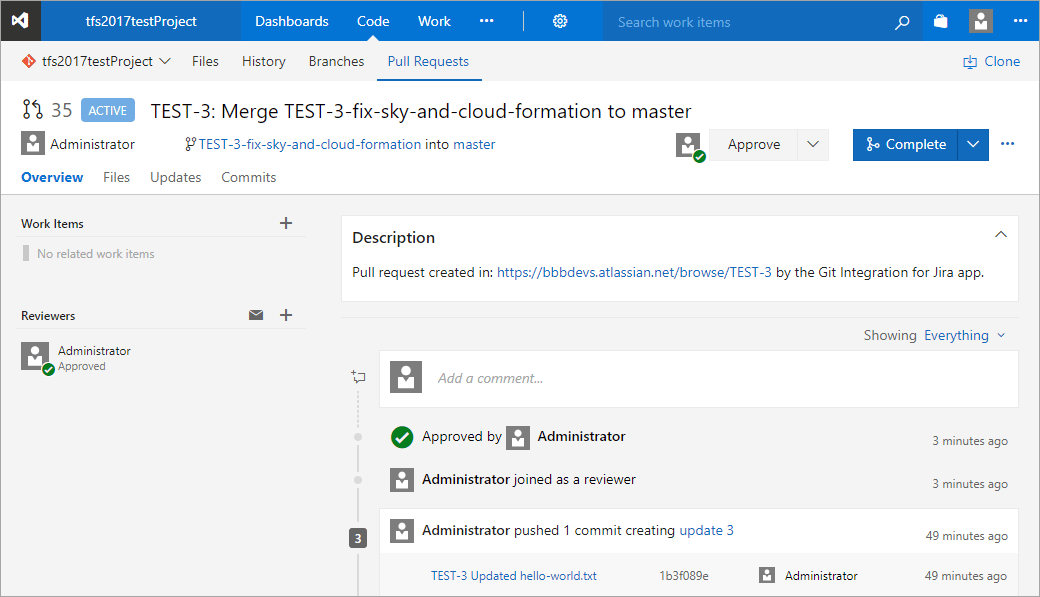Switch to the Files page of repository
This screenshot has height=597, width=1040.
[x=205, y=61]
